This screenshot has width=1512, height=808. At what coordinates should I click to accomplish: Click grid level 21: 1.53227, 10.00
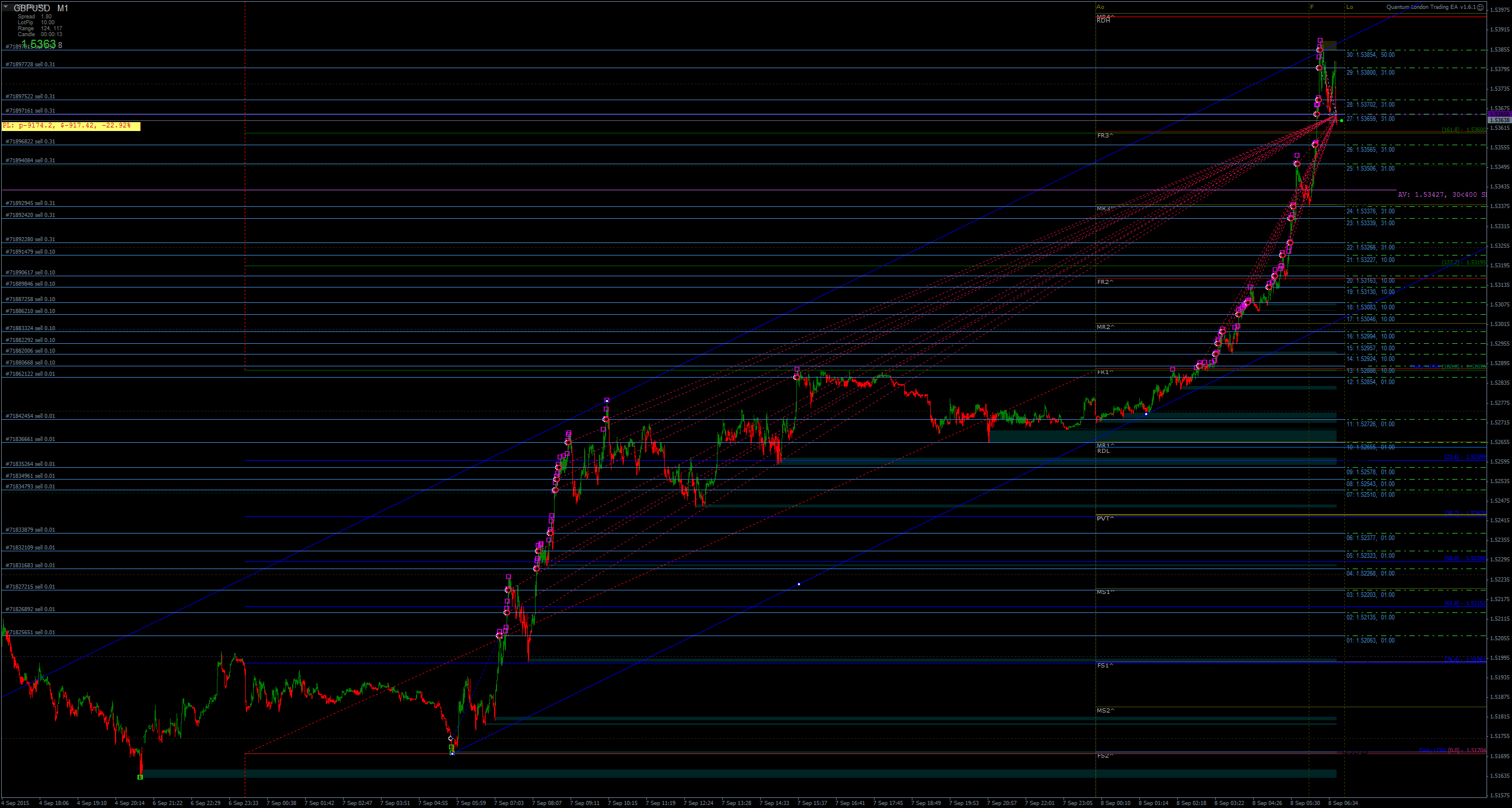click(x=1370, y=260)
